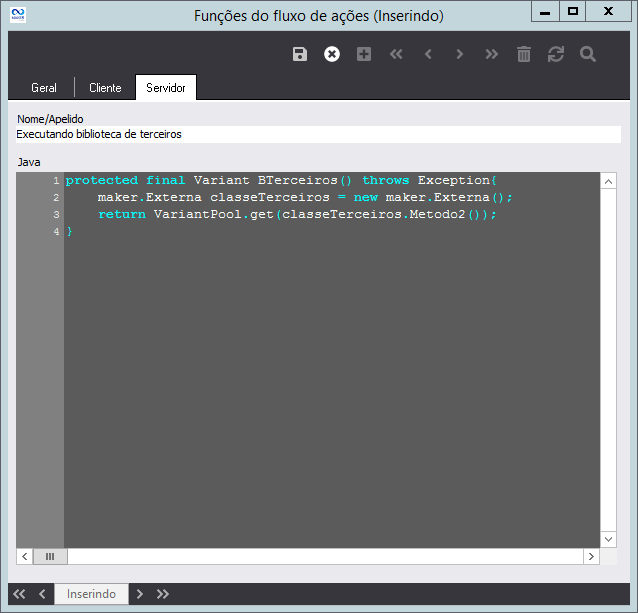Click the trash delete icon
Viewport: 638px width, 613px height.
pyautogui.click(x=524, y=54)
